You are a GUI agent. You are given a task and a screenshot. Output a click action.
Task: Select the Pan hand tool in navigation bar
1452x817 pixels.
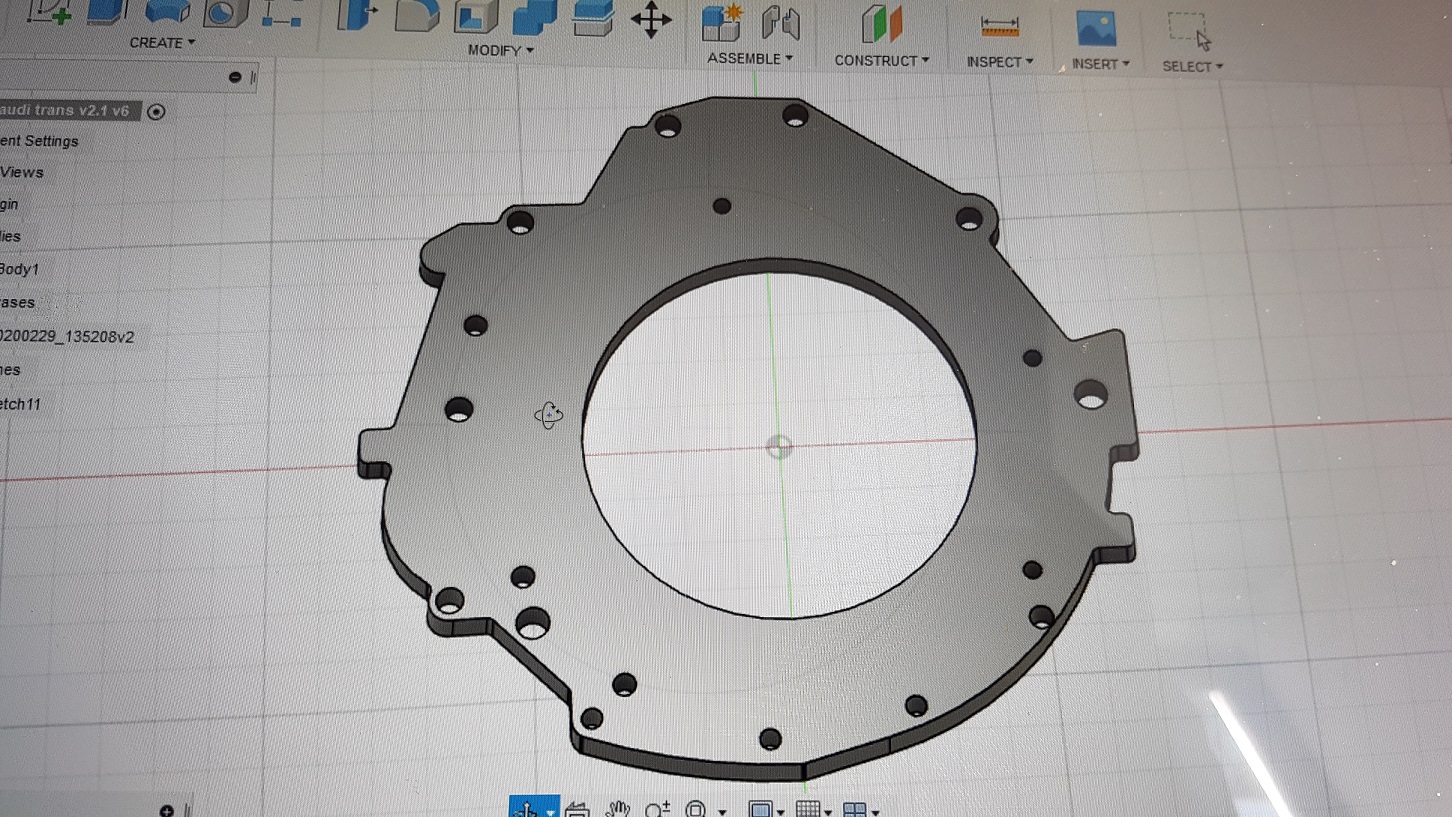click(x=618, y=808)
